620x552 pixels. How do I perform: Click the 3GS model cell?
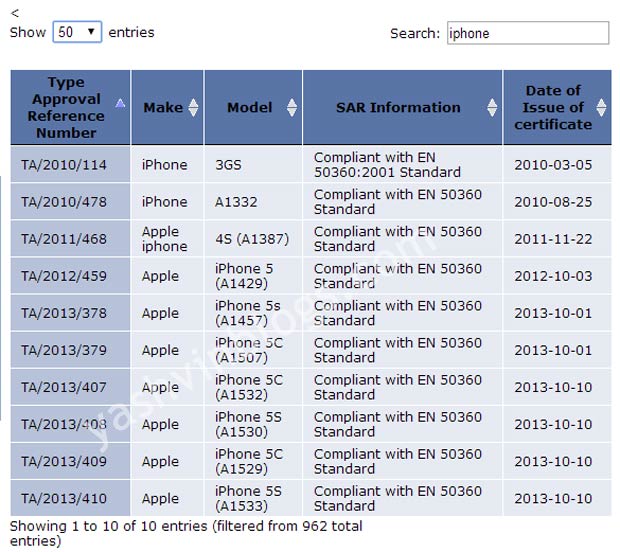[x=230, y=165]
